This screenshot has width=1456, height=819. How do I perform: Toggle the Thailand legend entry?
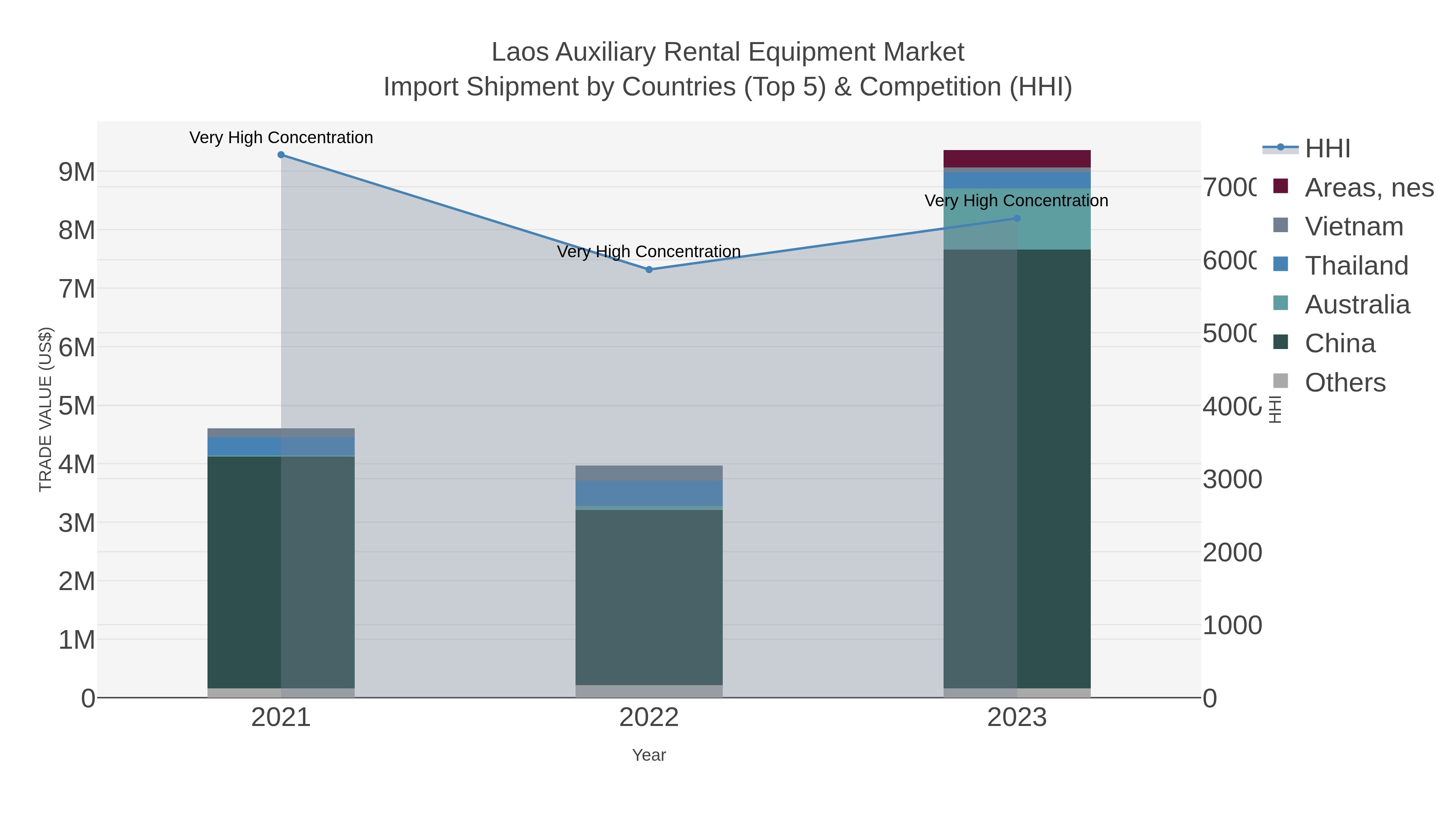(1340, 265)
